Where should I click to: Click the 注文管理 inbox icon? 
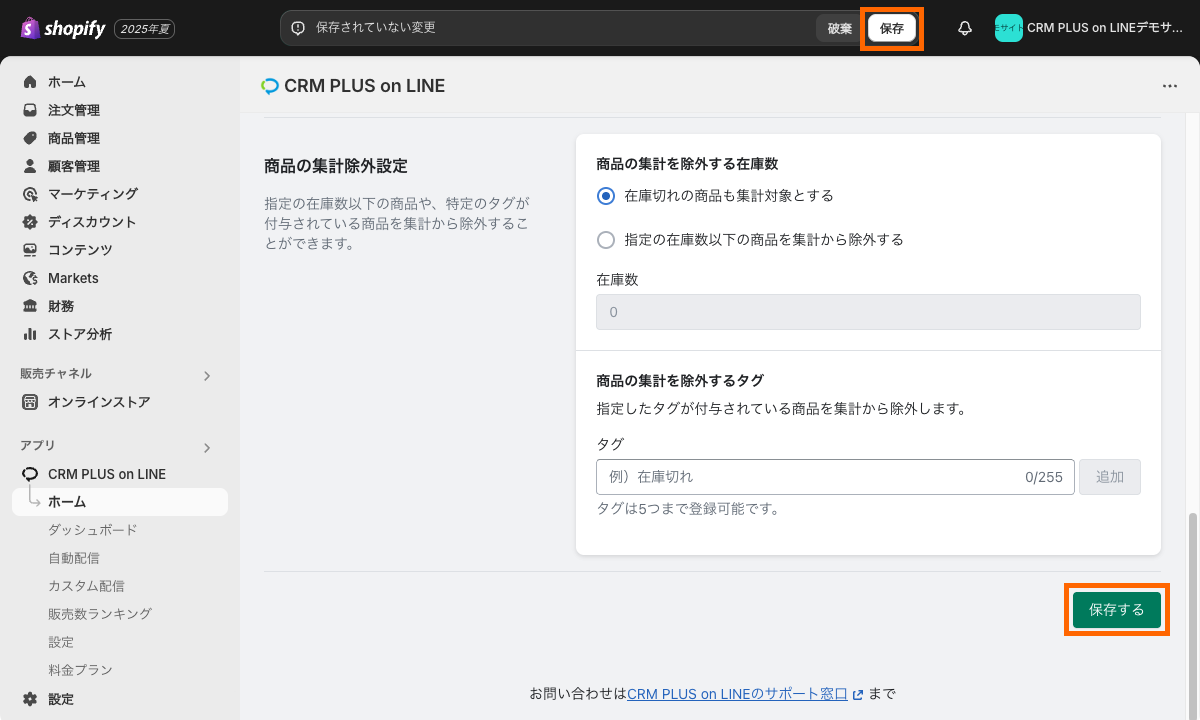[30, 110]
